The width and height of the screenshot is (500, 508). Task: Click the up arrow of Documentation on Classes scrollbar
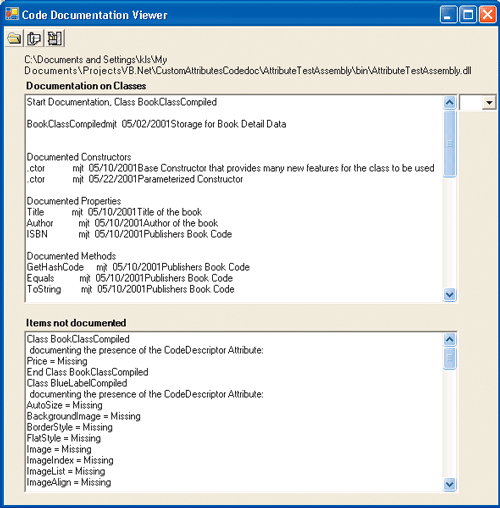tap(450, 102)
